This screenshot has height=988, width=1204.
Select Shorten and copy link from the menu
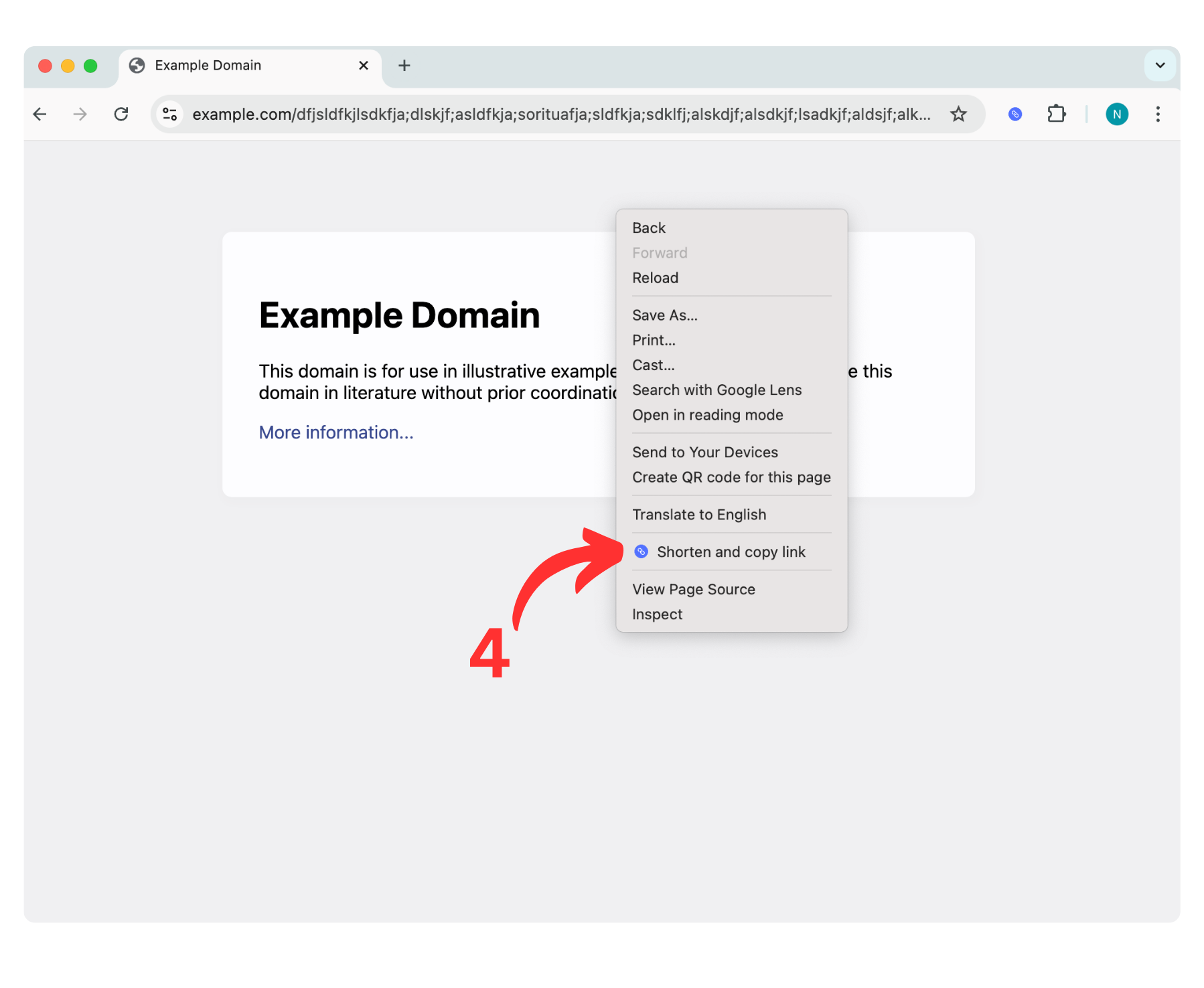coord(731,552)
